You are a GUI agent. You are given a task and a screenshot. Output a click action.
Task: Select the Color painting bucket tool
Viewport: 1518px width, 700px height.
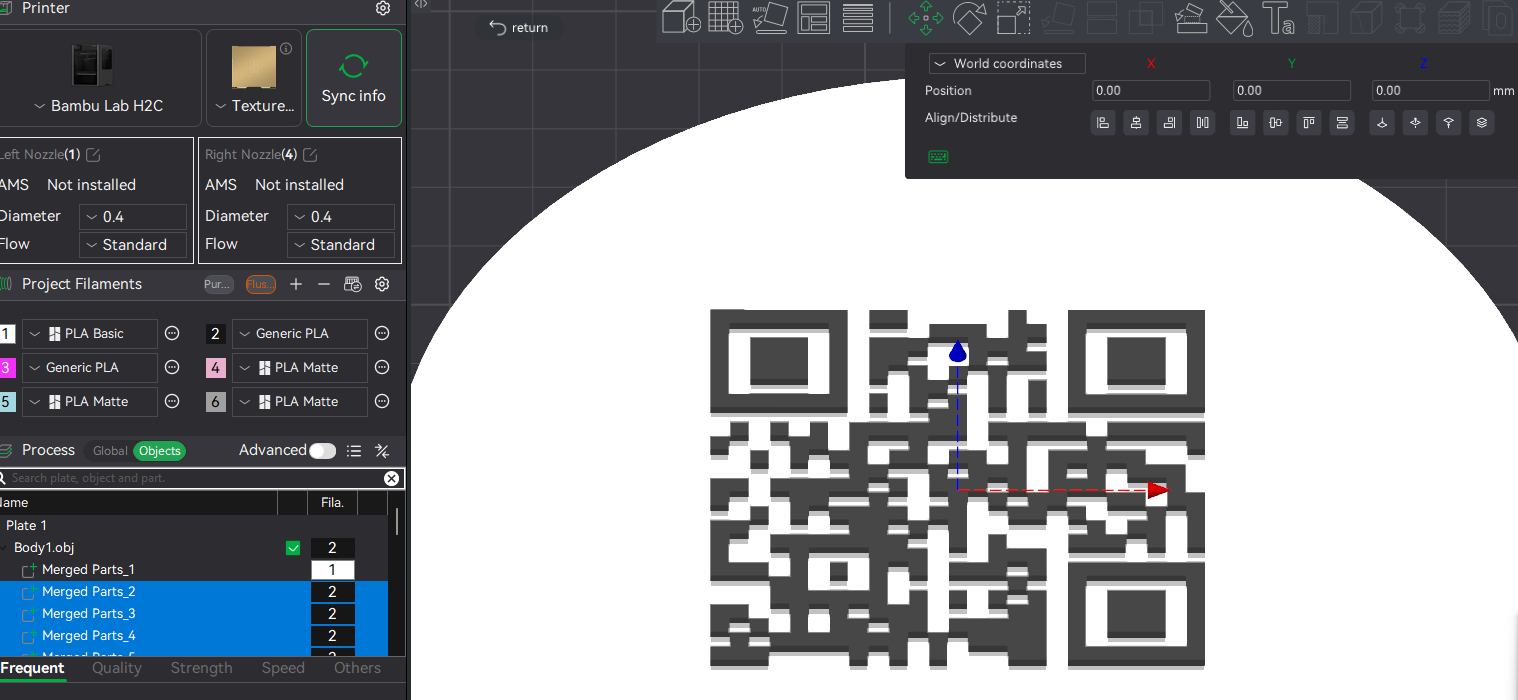pyautogui.click(x=1234, y=17)
